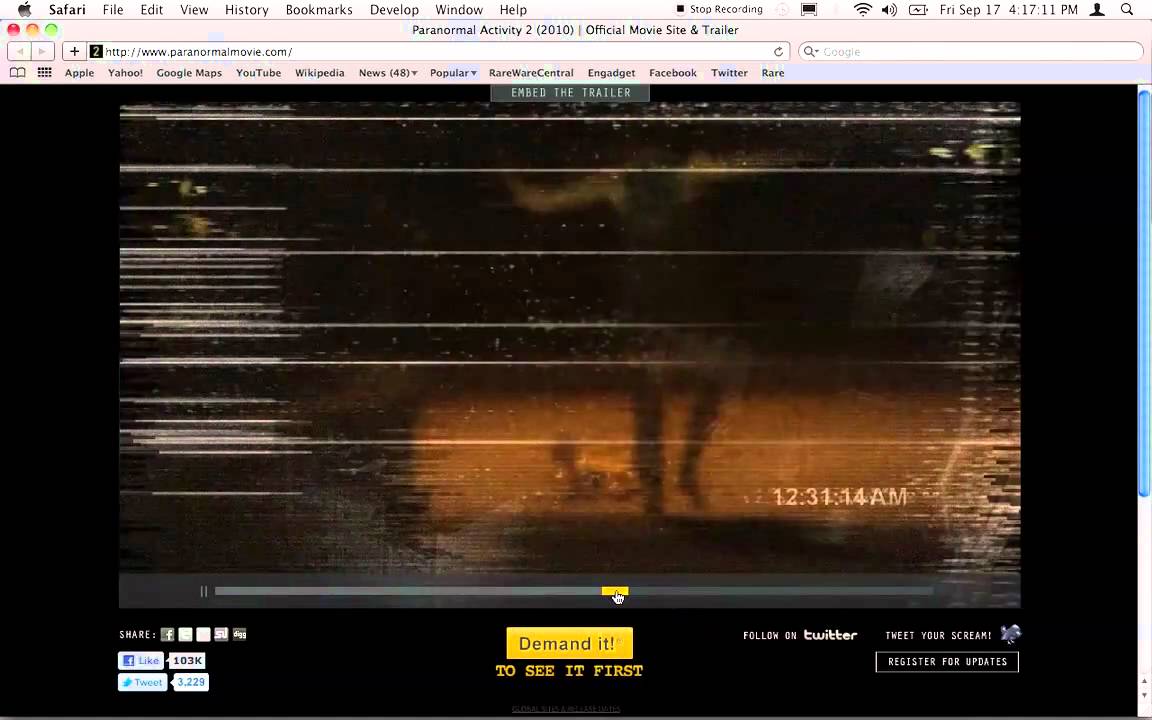Open the YouTube bookmark

(259, 73)
